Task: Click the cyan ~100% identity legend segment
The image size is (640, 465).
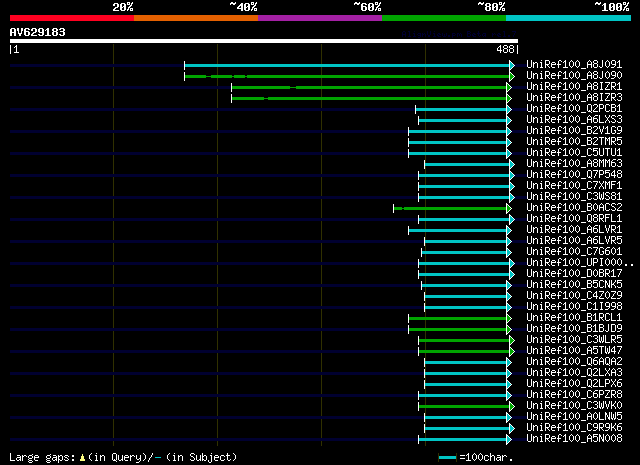Action: 568,18
